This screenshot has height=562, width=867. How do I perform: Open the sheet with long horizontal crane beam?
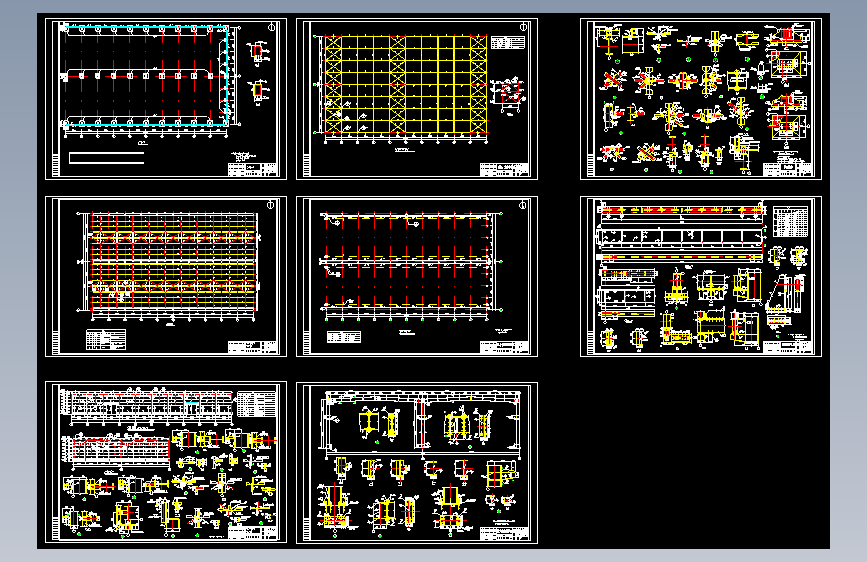(x=701, y=277)
